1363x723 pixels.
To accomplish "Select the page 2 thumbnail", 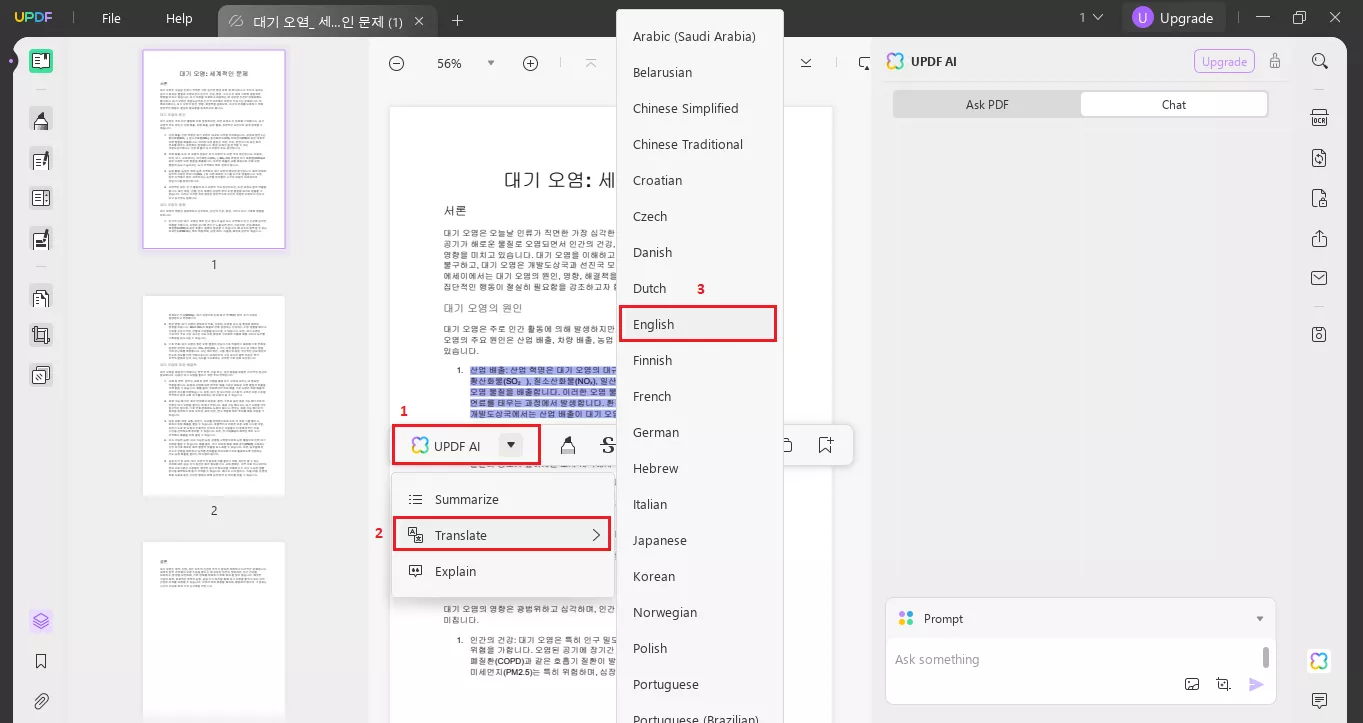I will tap(213, 395).
